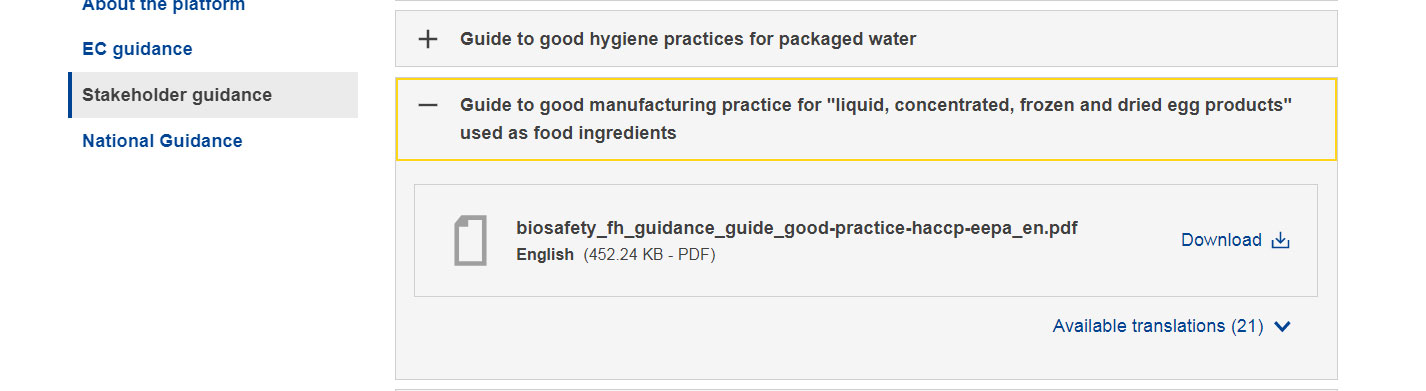Click the chevron next to Available translations
Image resolution: width=1426 pixels, height=391 pixels.
(1284, 326)
